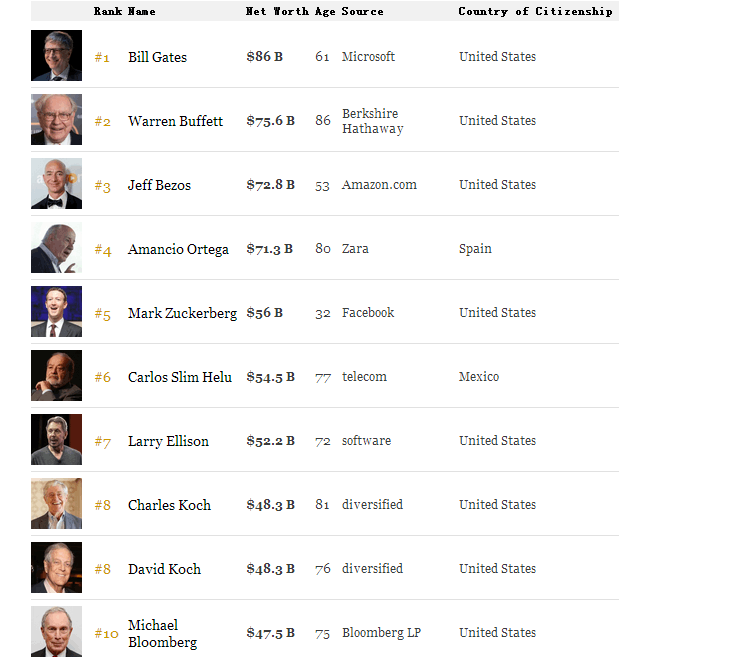Click the photo thumbnail in the #7 row
The width and height of the screenshot is (743, 663).
point(56,440)
